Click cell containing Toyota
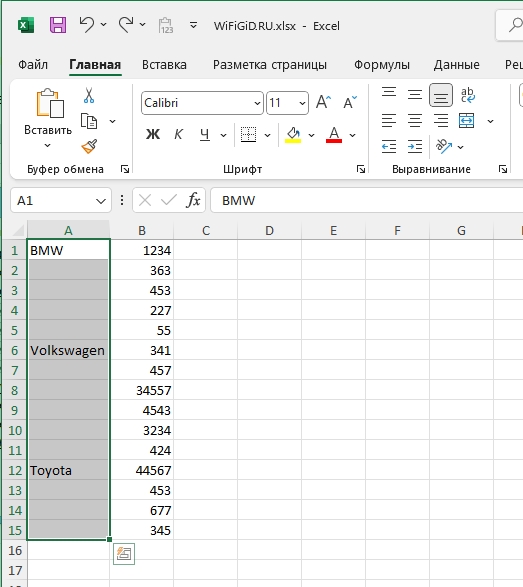 click(x=68, y=471)
